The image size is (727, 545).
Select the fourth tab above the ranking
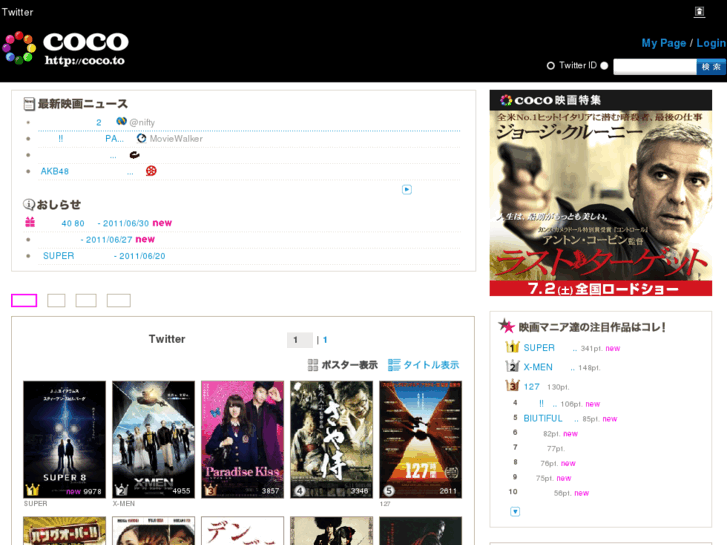(119, 301)
